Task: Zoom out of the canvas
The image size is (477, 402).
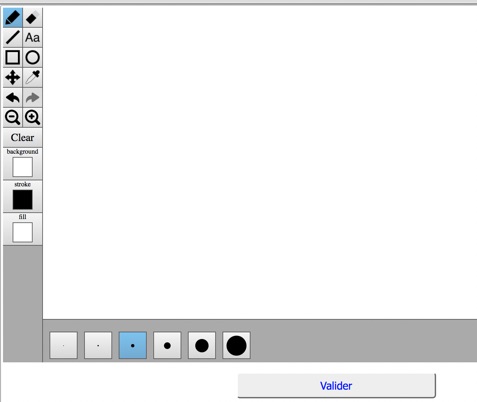Action: pos(13,117)
